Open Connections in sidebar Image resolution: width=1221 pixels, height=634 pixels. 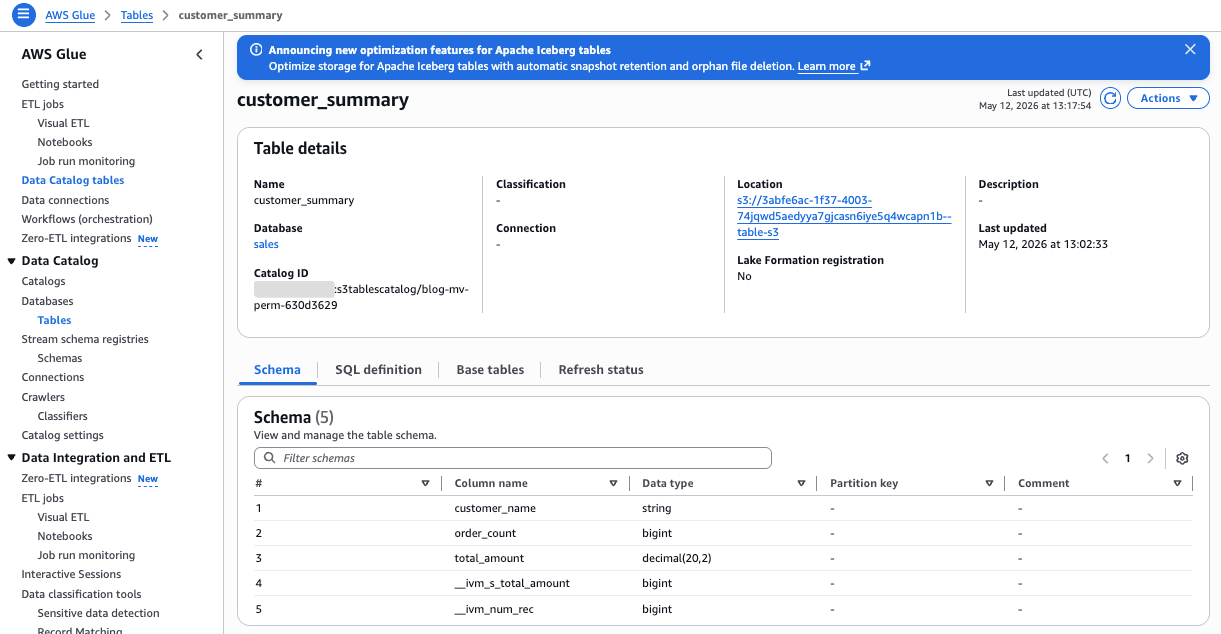[x=53, y=377]
